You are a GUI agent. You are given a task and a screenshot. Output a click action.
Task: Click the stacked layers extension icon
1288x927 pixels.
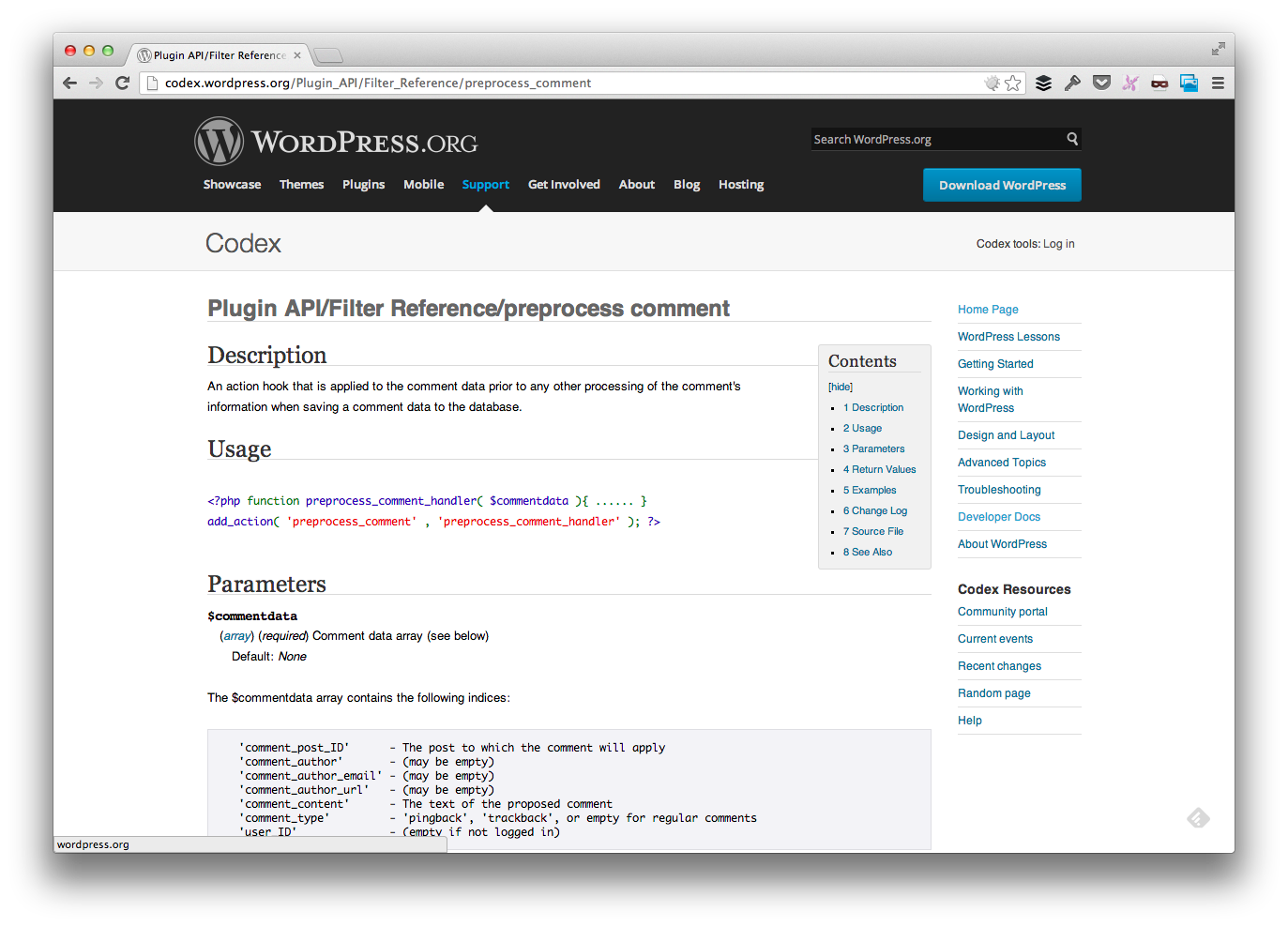coord(1043,83)
